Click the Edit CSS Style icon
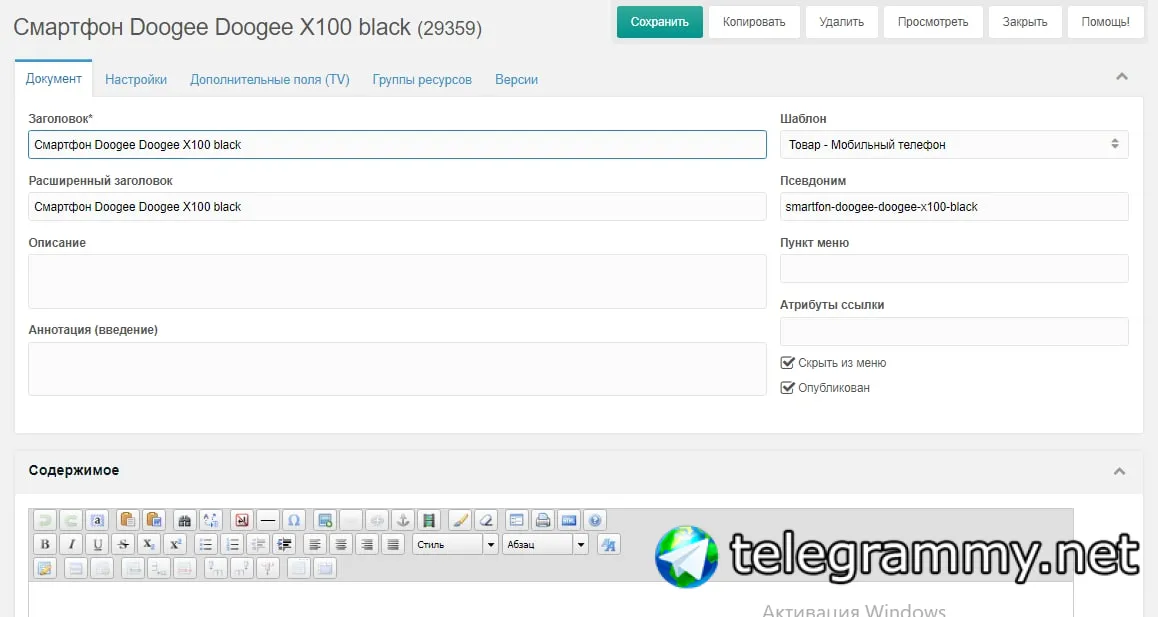 pyautogui.click(x=609, y=545)
